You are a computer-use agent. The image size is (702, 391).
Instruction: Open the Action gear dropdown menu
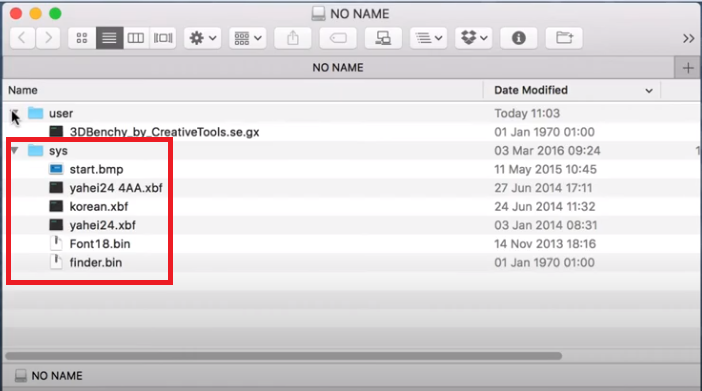[x=202, y=38]
